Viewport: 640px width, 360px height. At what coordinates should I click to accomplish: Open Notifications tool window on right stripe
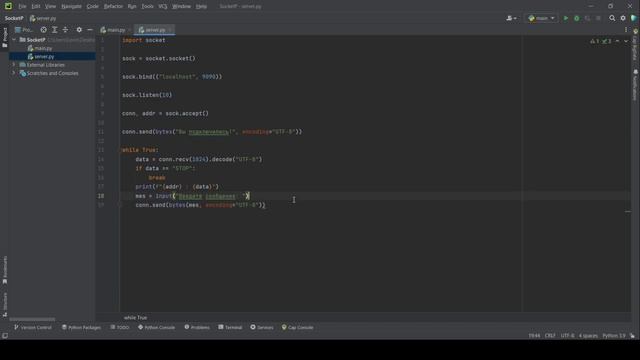(x=635, y=85)
